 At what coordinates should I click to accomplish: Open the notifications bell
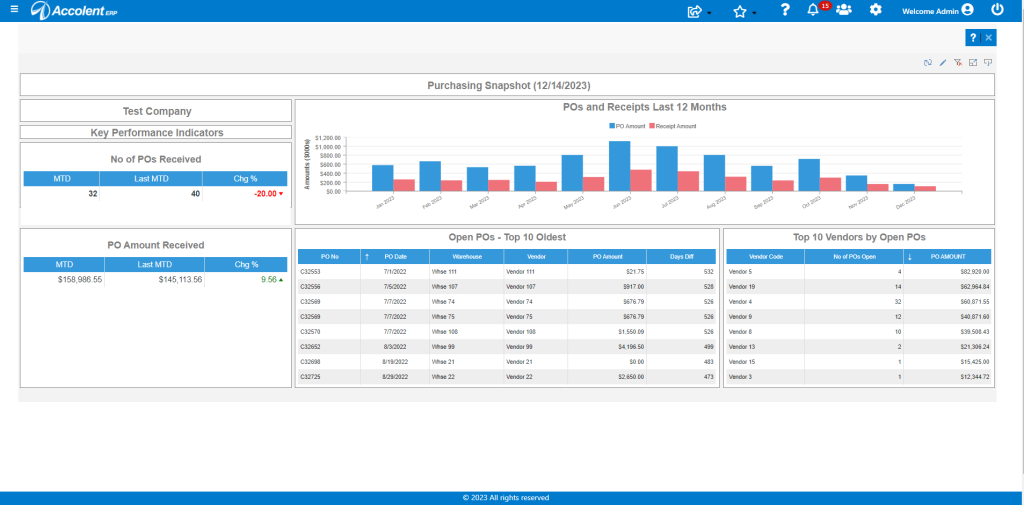[813, 10]
